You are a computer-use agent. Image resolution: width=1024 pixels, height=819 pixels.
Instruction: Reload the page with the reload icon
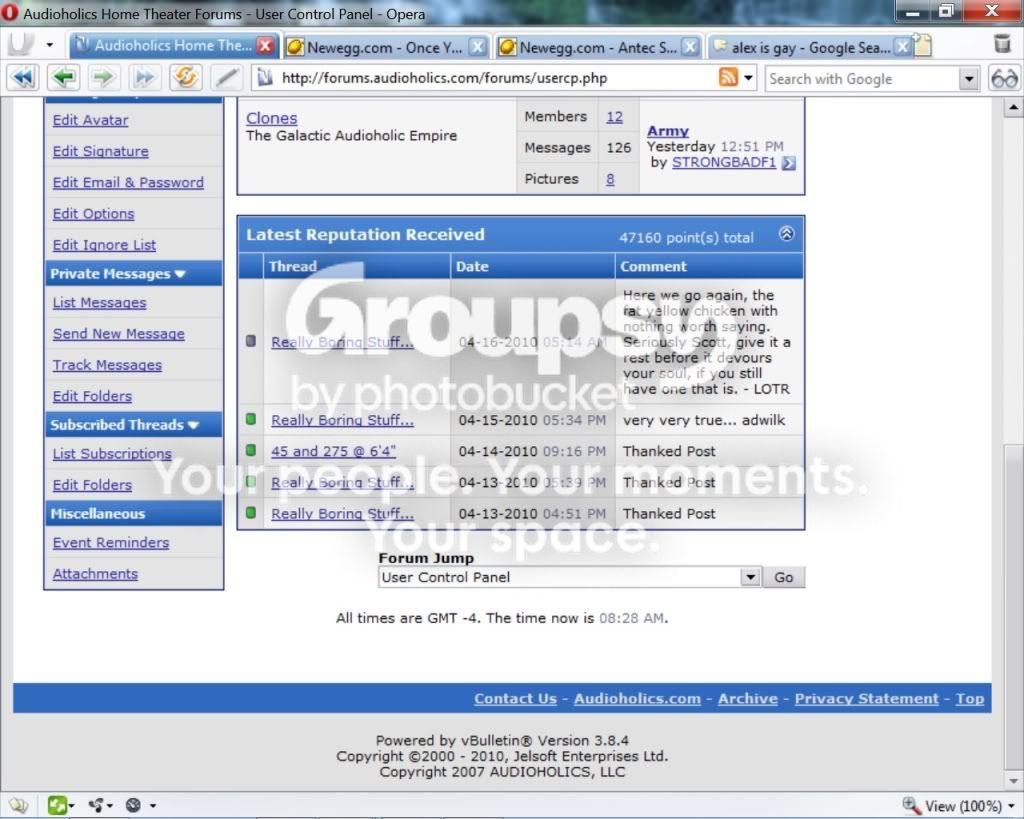coord(185,78)
